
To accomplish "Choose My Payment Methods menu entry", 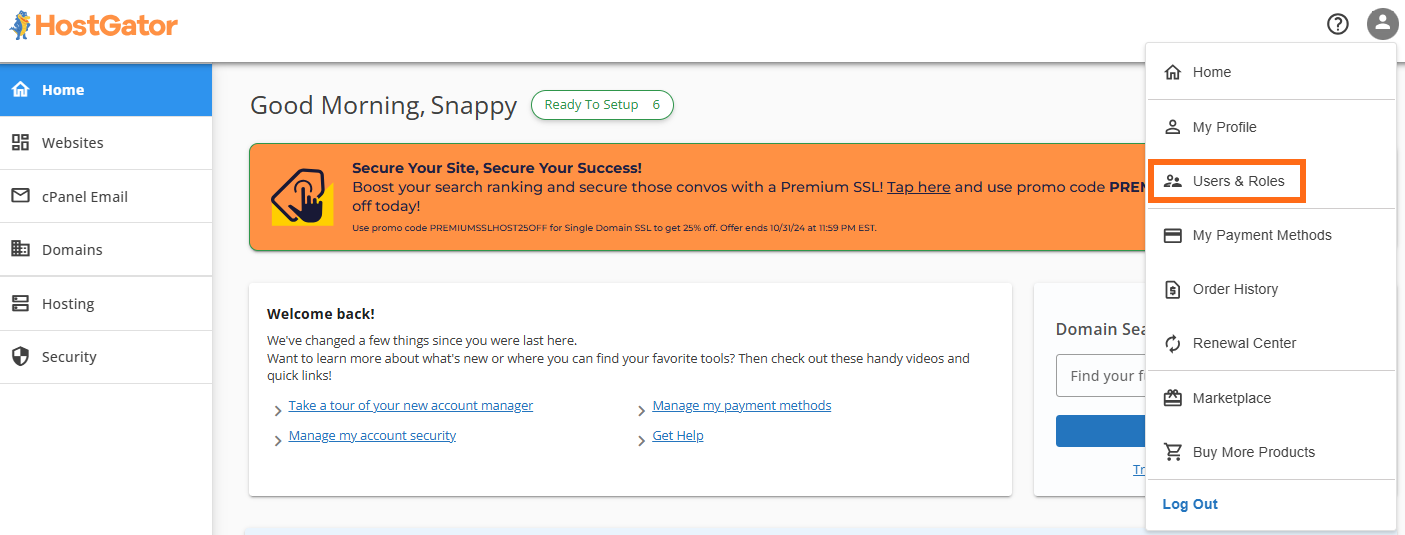I will [x=1261, y=235].
